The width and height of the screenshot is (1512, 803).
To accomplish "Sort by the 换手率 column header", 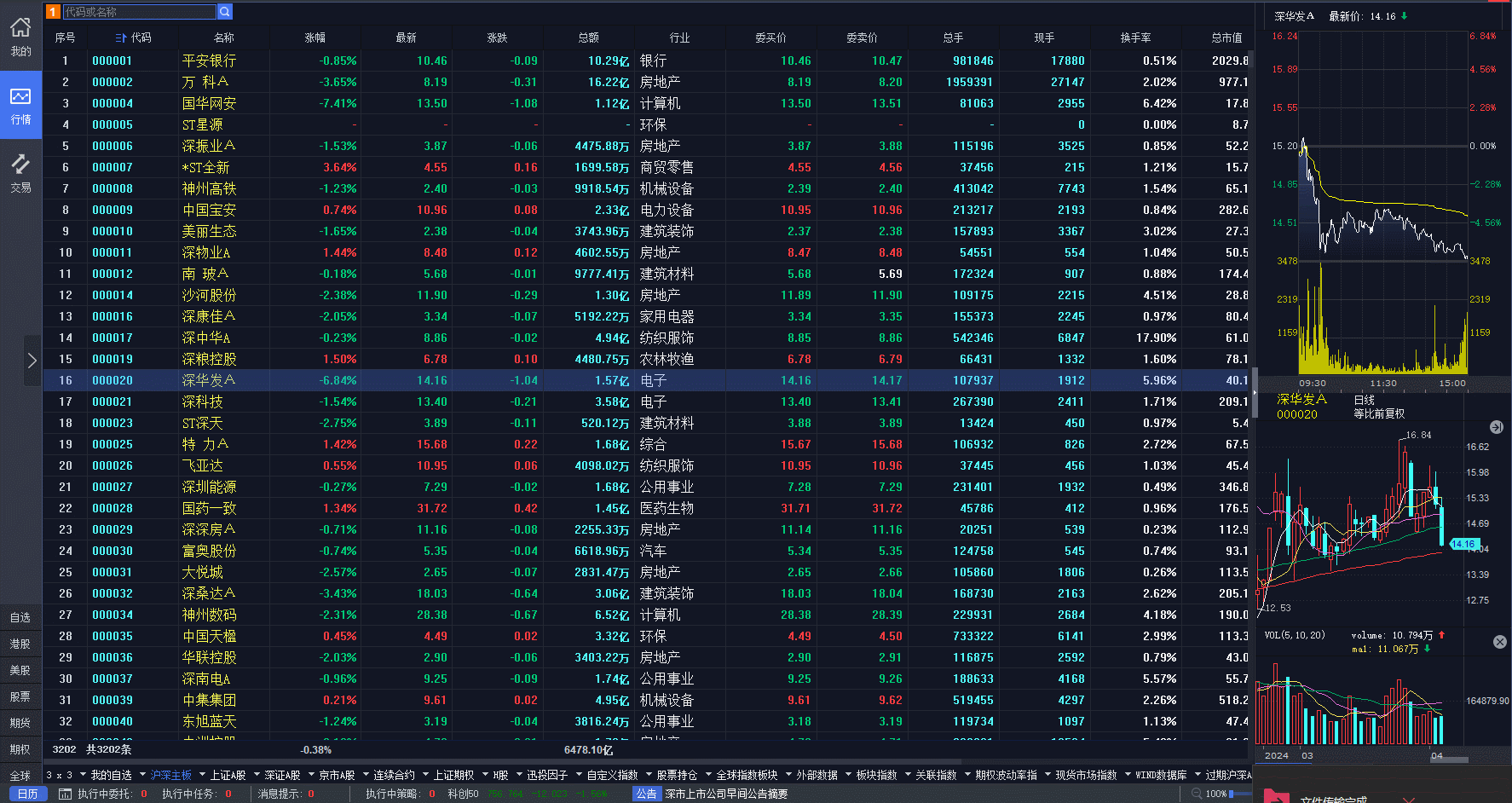I will [x=1135, y=38].
